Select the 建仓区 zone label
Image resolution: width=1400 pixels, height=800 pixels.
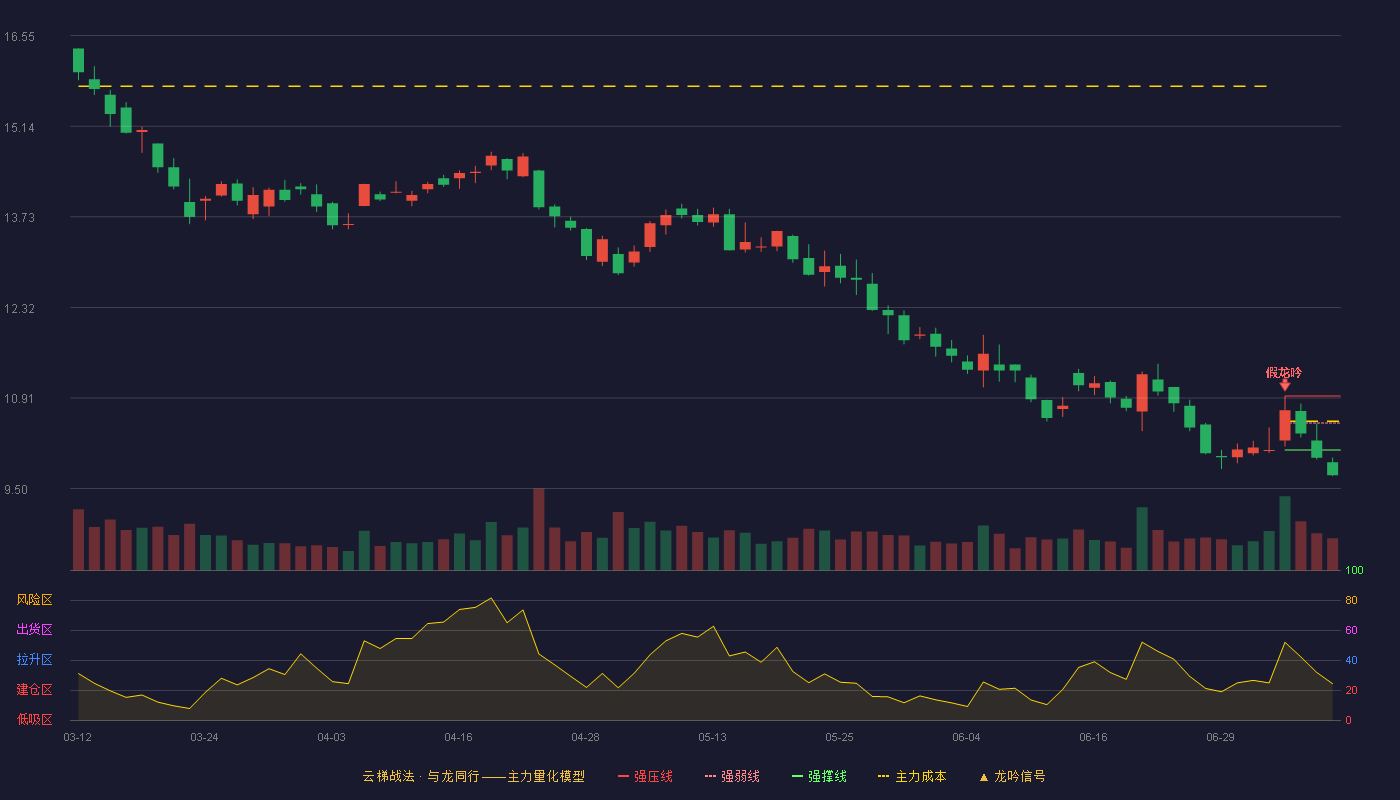tap(34, 690)
